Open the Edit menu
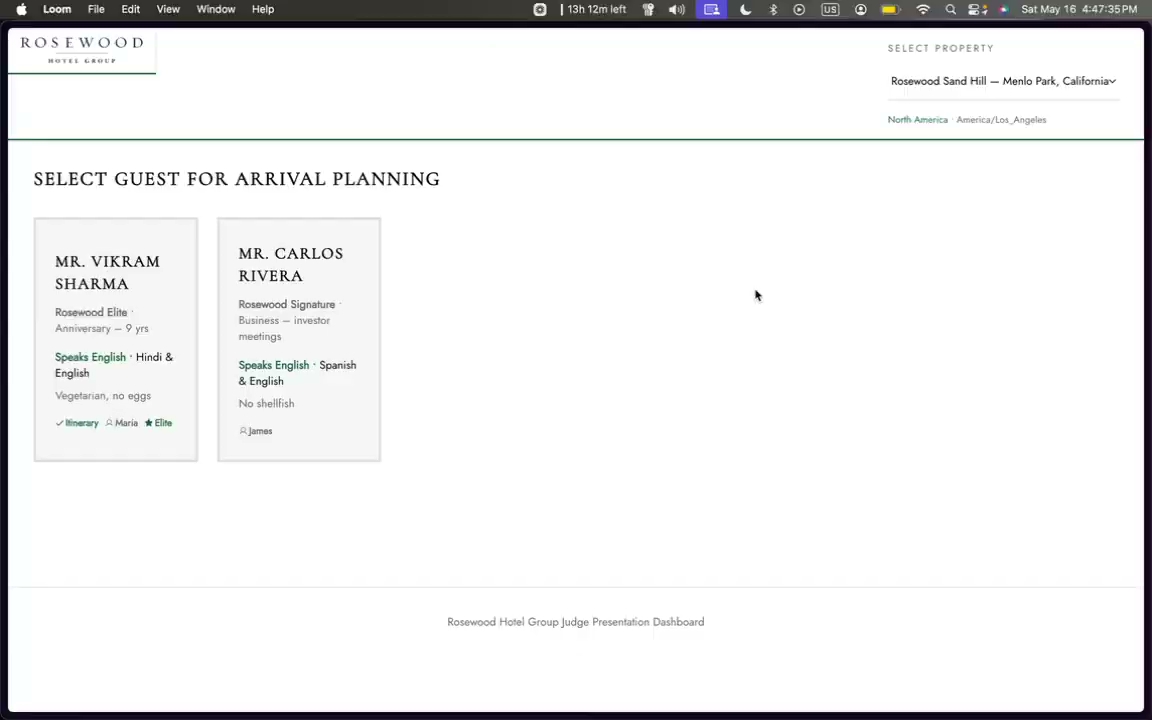 pos(131,10)
